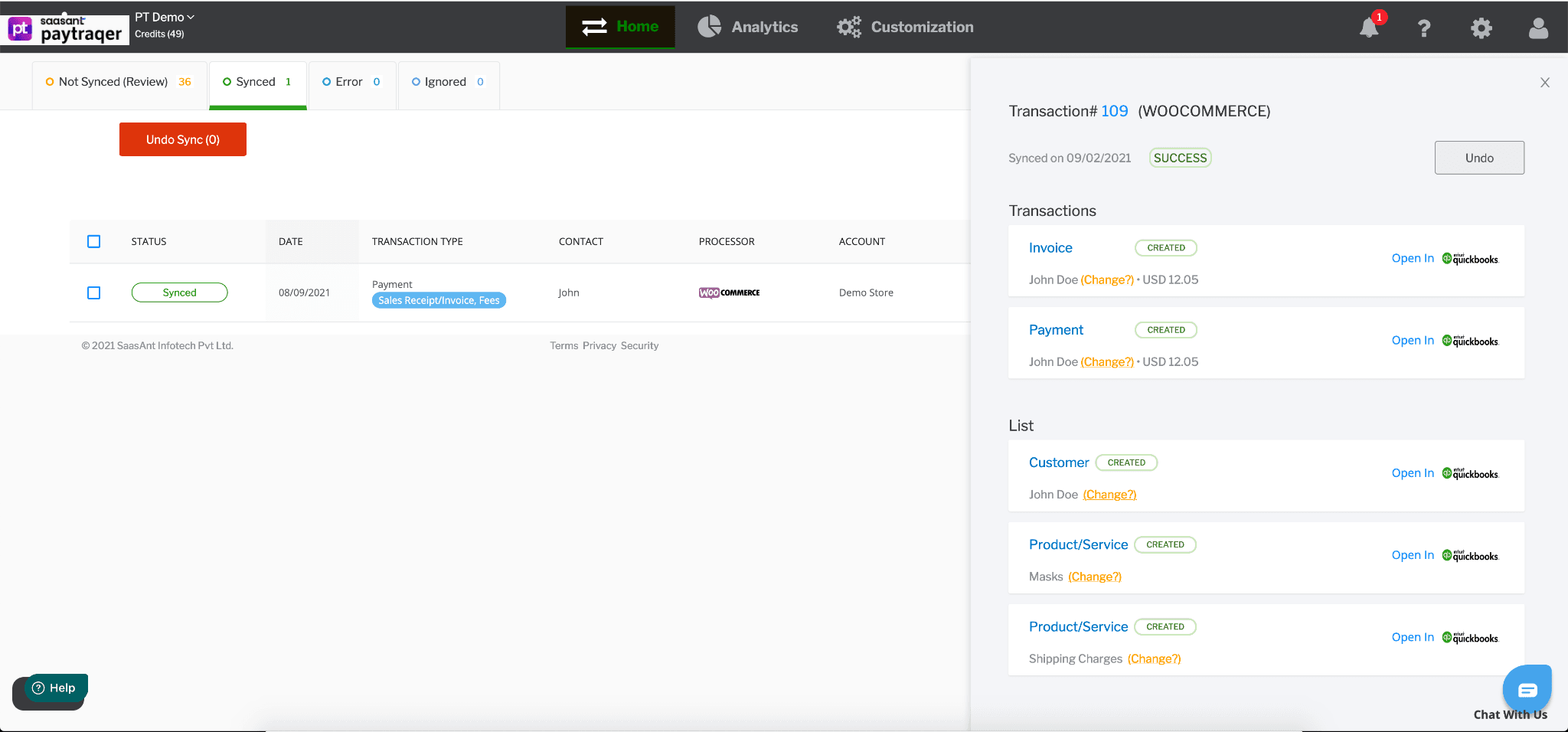Click Open In for Invoice
This screenshot has width=1568, height=732.
pyautogui.click(x=1413, y=259)
